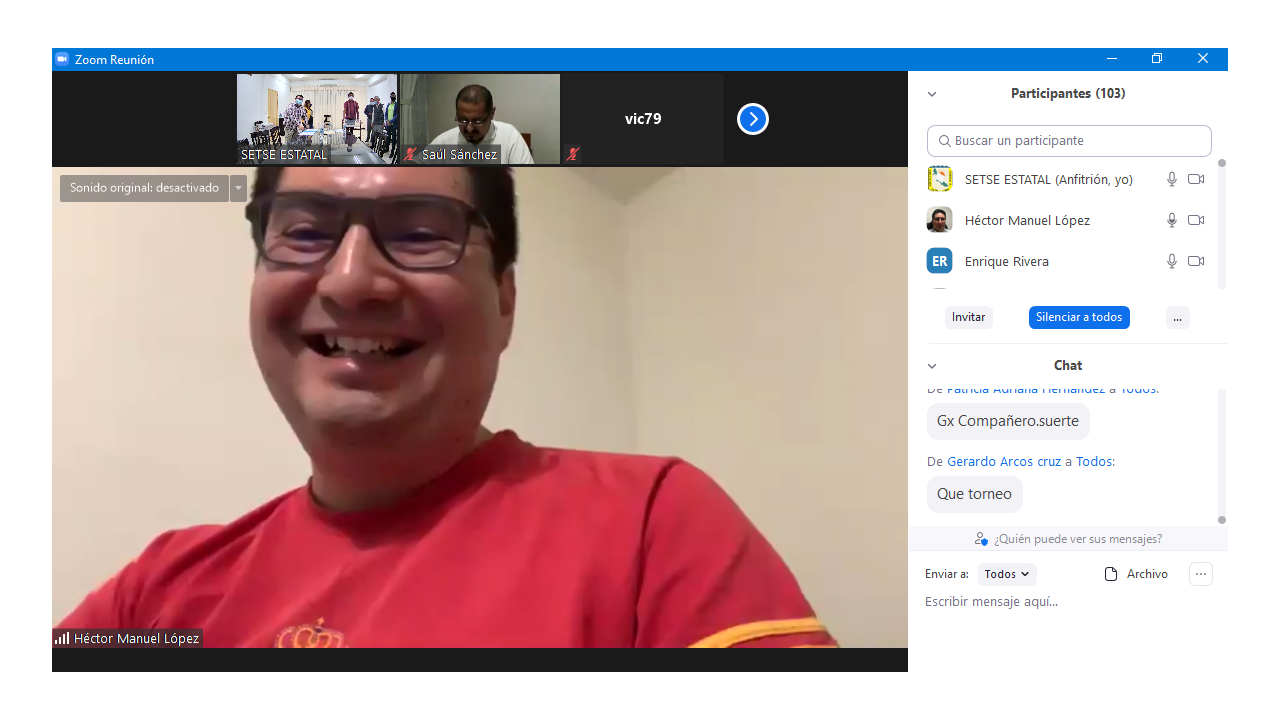Toggle Enrique Rivera microphone icon
Viewport: 1280px width, 720px height.
coord(1172,261)
